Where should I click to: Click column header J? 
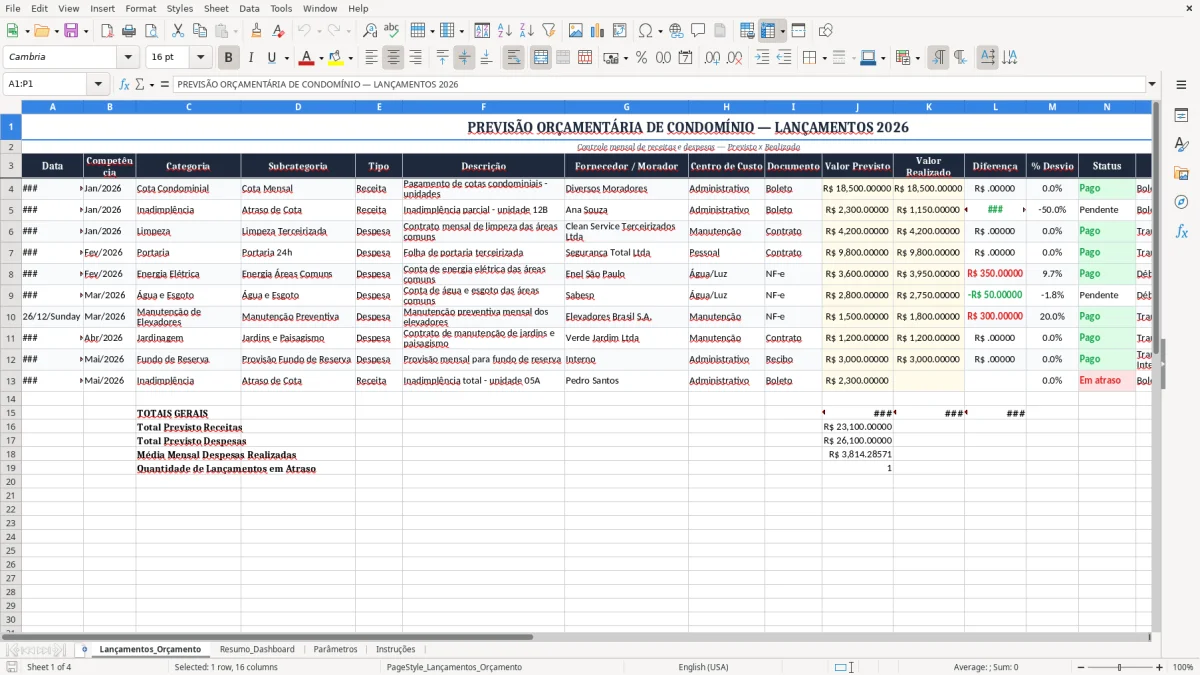click(x=857, y=106)
